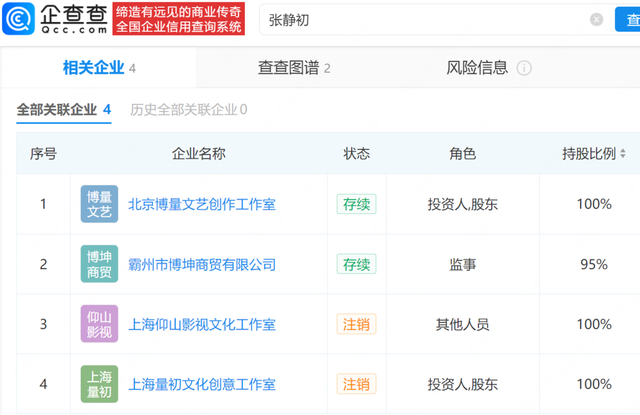
Task: Select the 历史全部关联企业 sub-tab
Action: coord(188,109)
